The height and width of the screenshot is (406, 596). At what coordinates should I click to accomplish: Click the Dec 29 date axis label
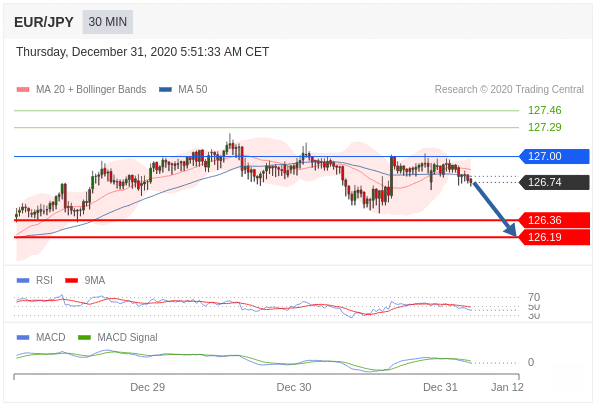[x=147, y=387]
